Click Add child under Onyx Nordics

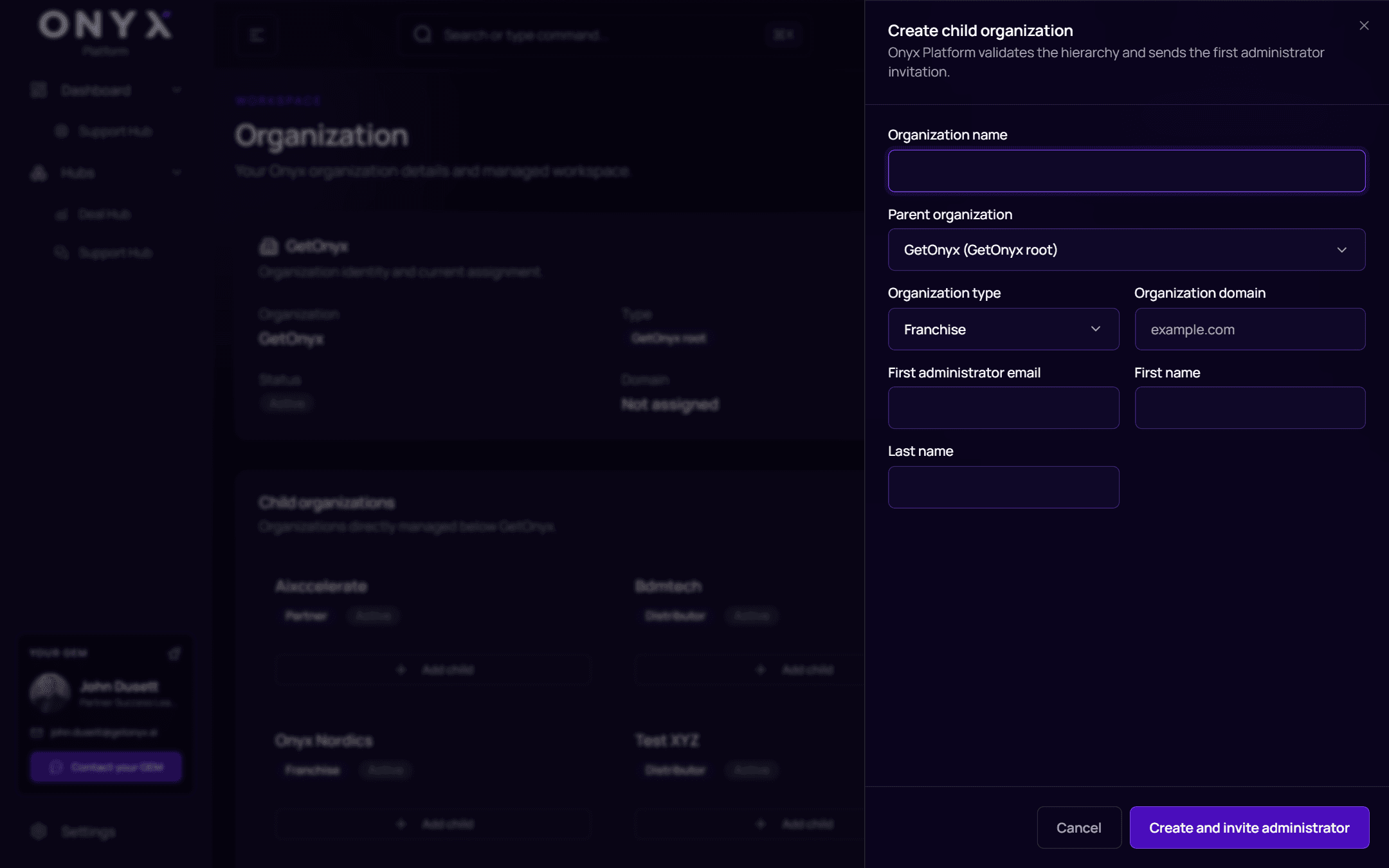pos(433,824)
